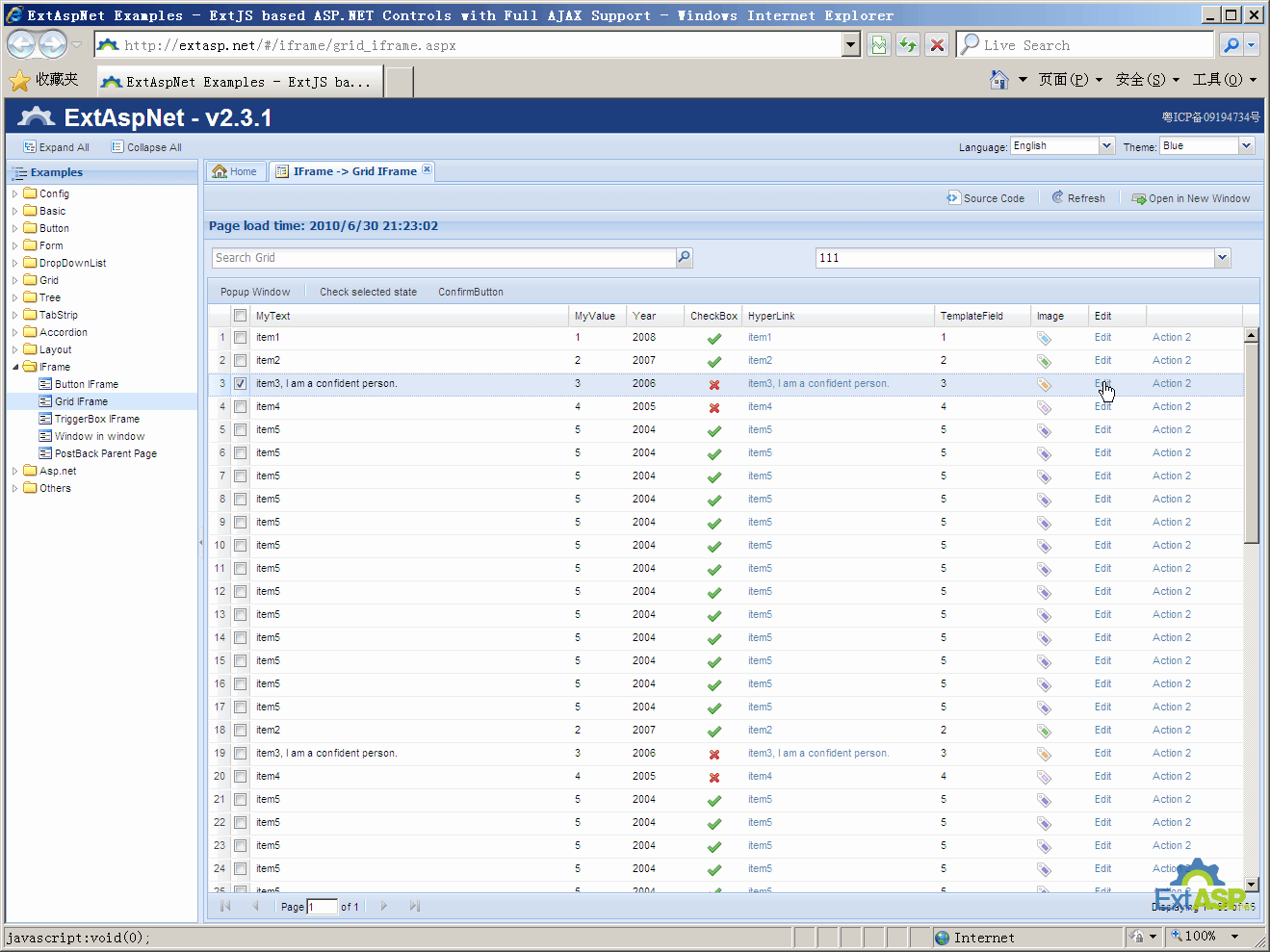Check the checkbox for row 18

pyautogui.click(x=240, y=731)
